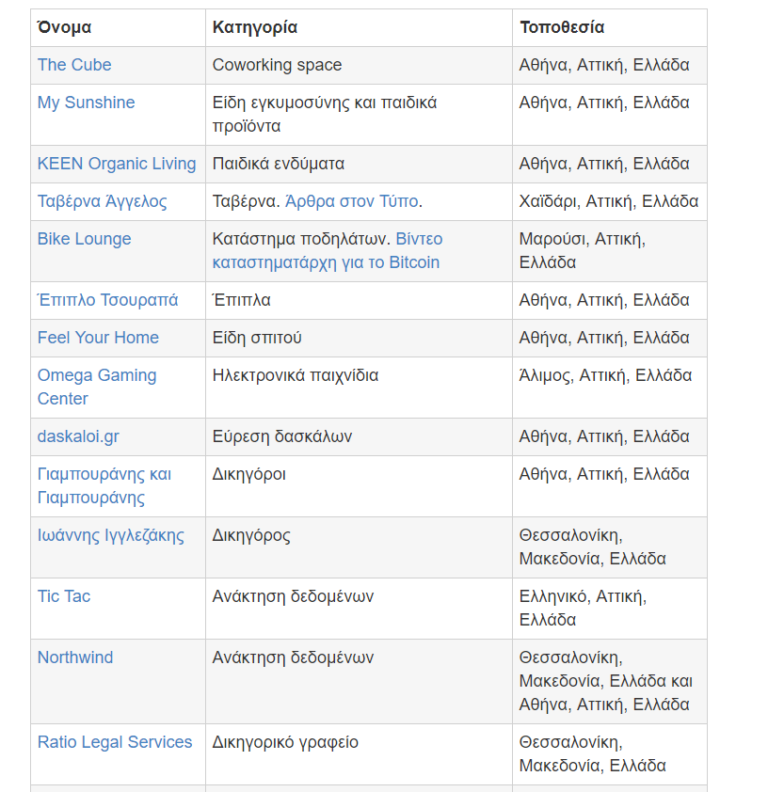Viewport: 768px width, 792px height.
Task: Open KEEN Organic Living link
Action: pyautogui.click(x=116, y=164)
